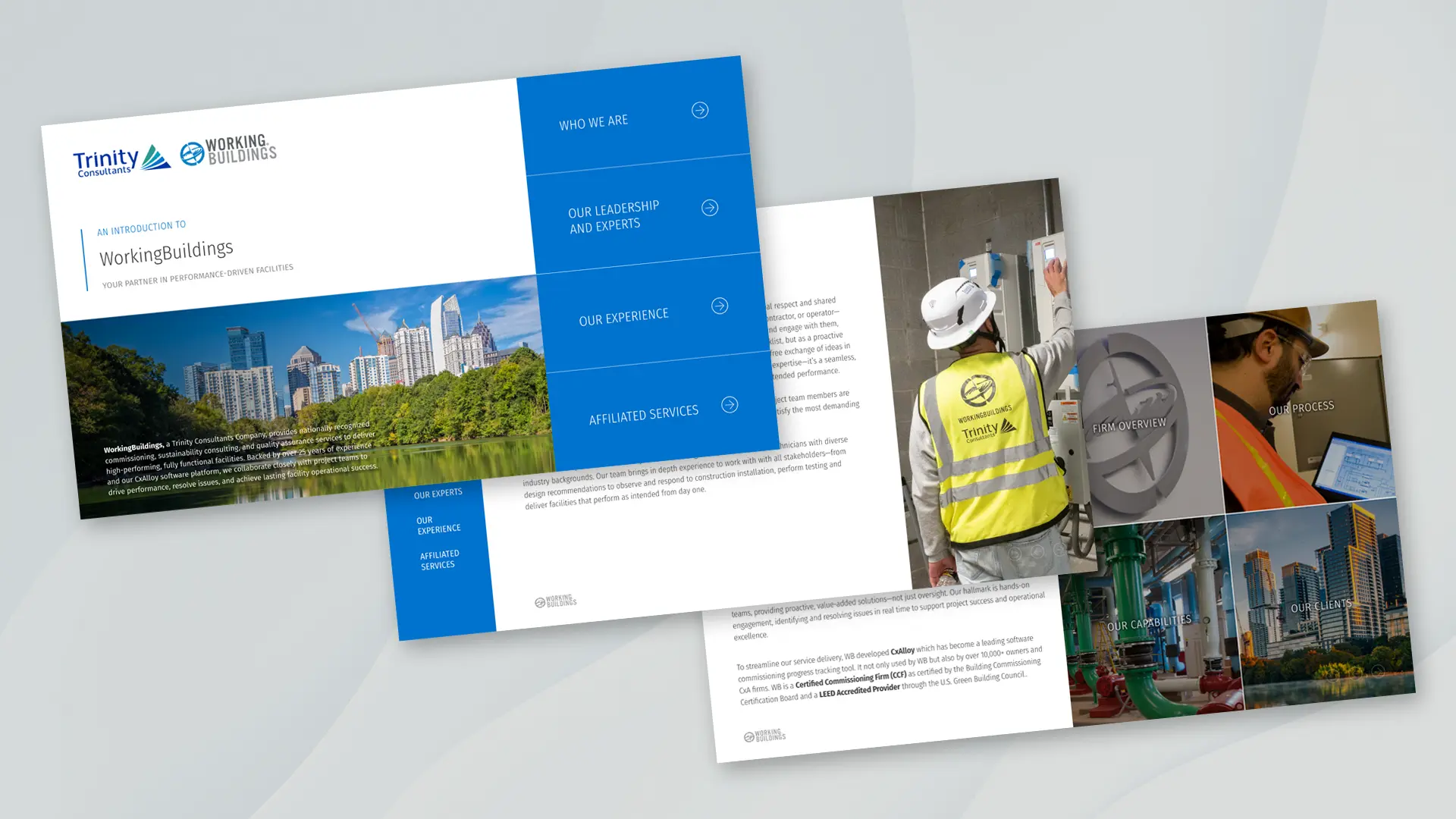Click the circle arrow beside WHO WE ARE
The height and width of the screenshot is (819, 1456).
tap(700, 111)
